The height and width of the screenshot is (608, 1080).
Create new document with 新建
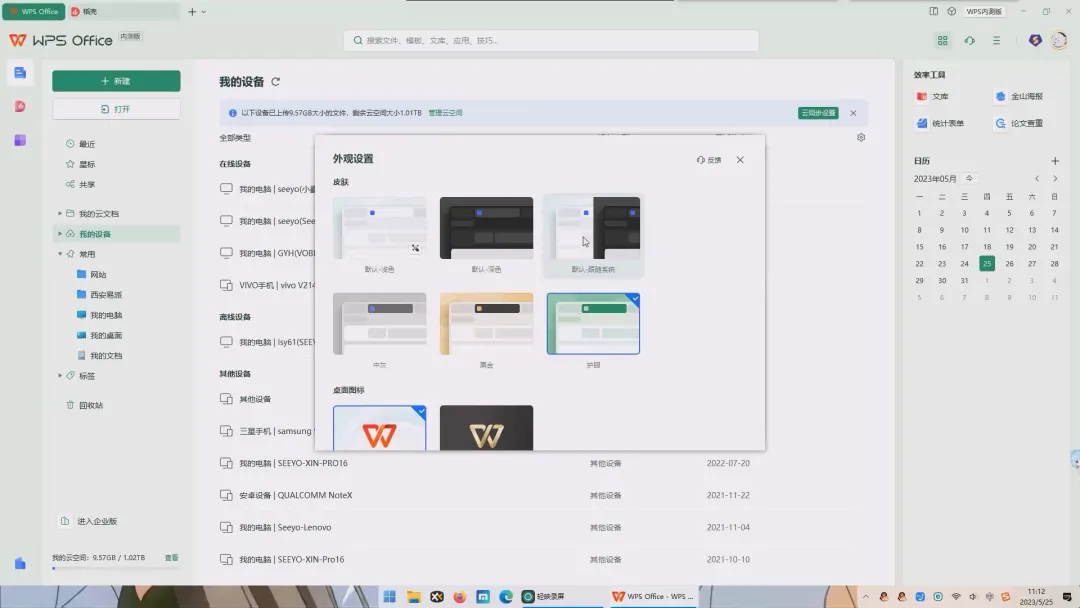click(116, 81)
